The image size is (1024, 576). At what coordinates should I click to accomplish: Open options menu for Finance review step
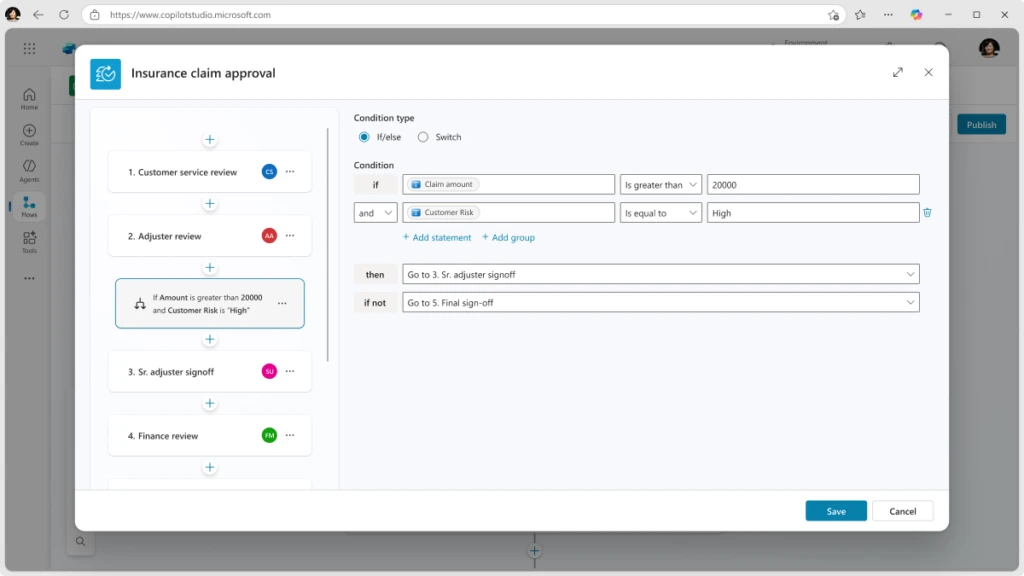click(x=289, y=435)
